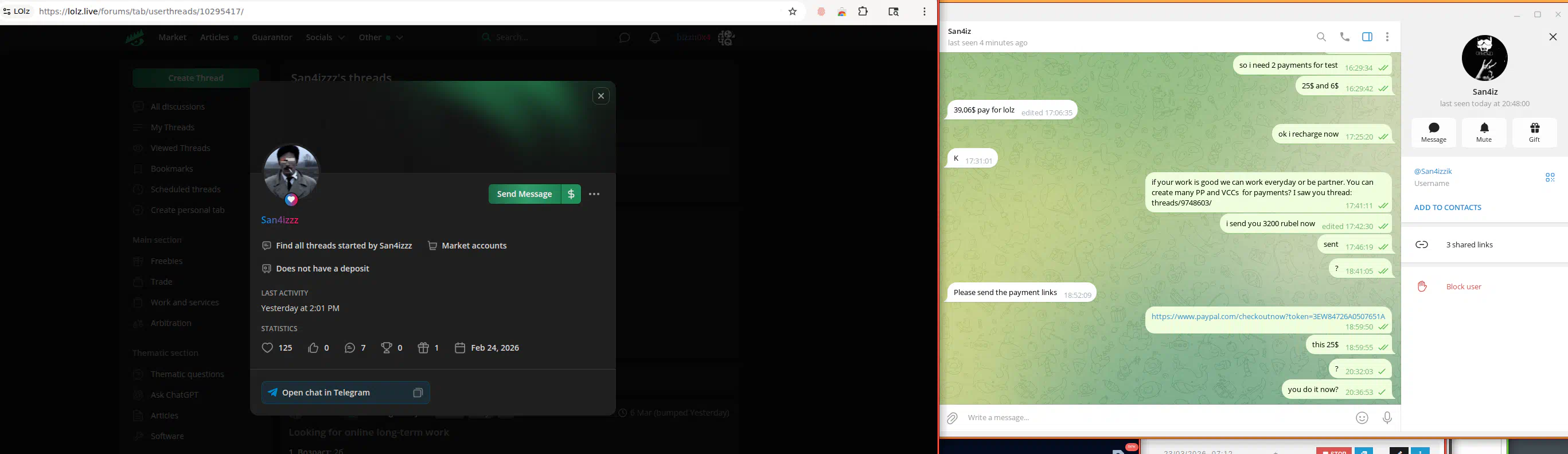Viewport: 1568px width, 454px height.
Task: Mute notifications for San4iz
Action: (1484, 132)
